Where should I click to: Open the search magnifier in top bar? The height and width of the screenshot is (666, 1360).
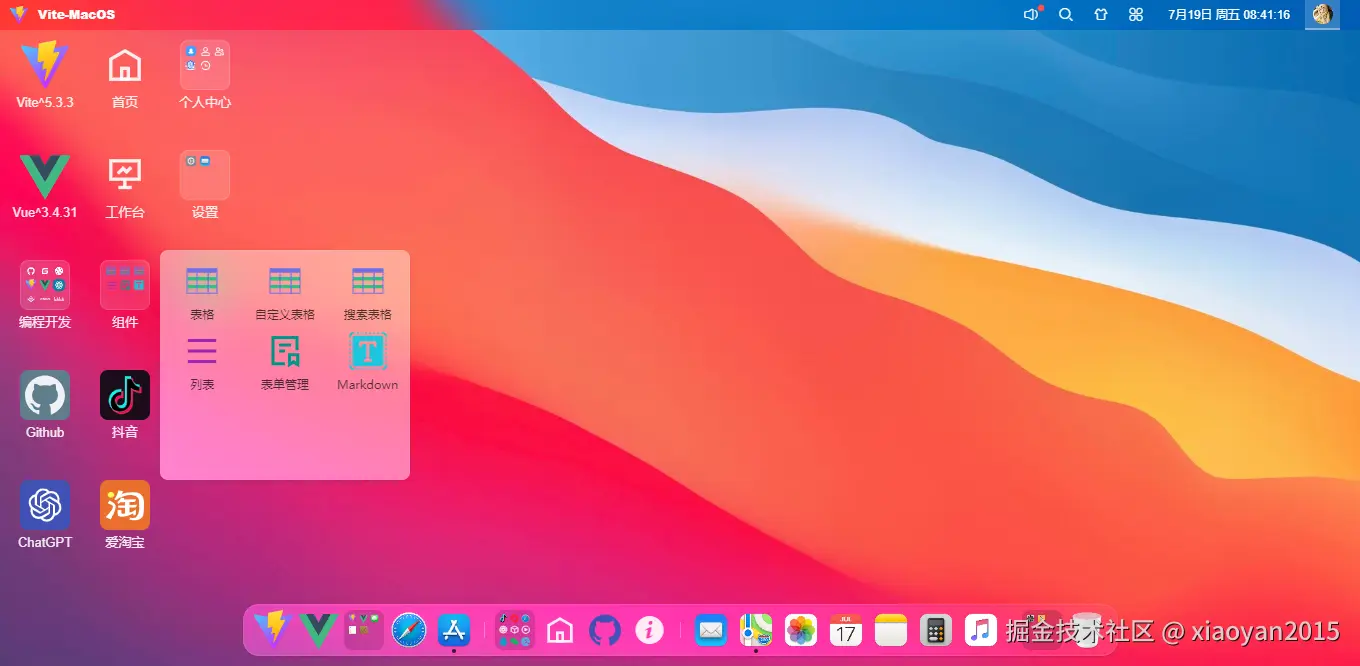pos(1066,15)
